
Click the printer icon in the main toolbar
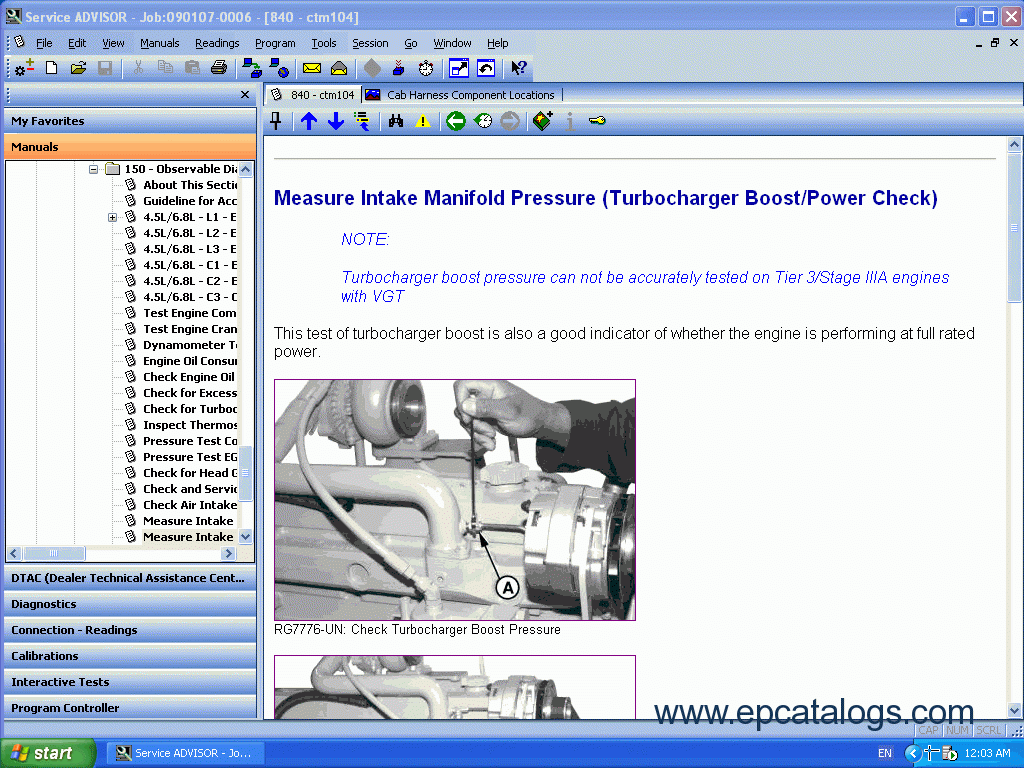219,68
